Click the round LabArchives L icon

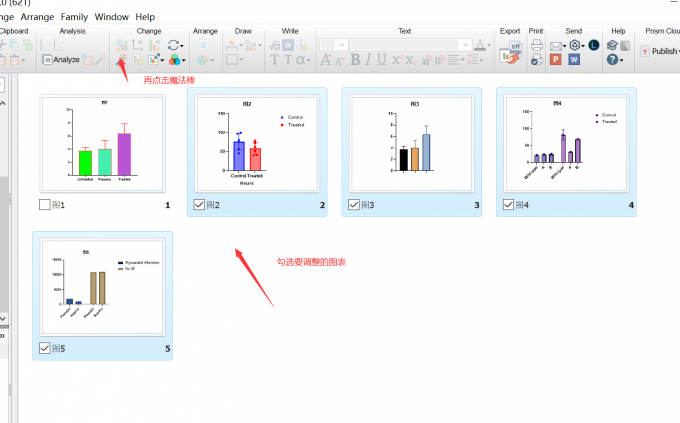pos(593,46)
